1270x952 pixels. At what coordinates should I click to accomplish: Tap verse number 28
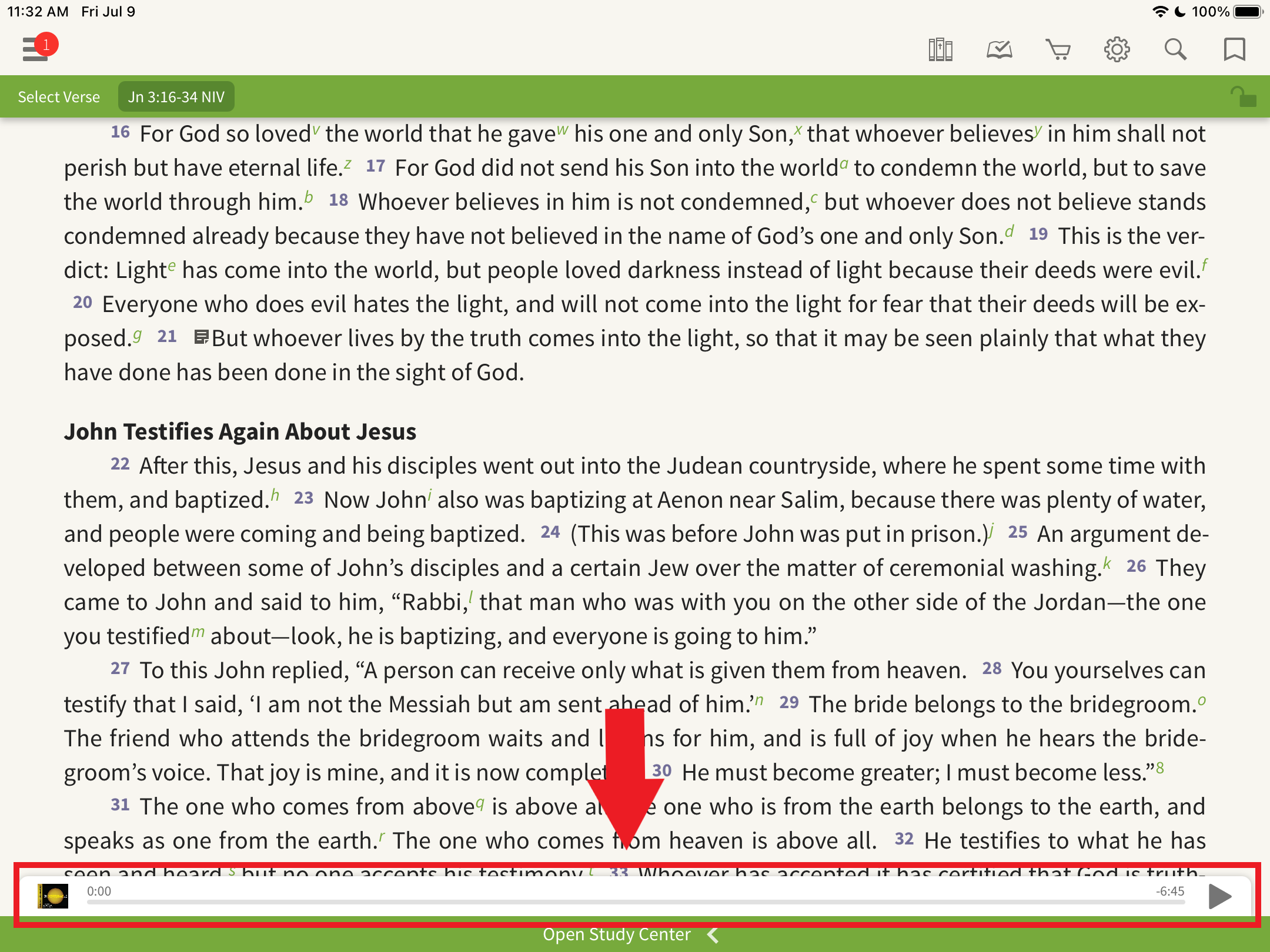pyautogui.click(x=991, y=669)
